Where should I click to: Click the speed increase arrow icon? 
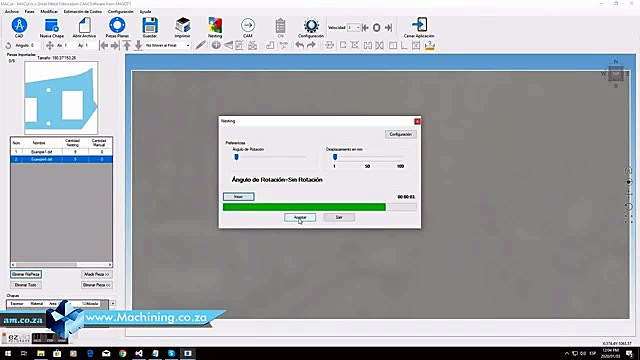pos(388,27)
